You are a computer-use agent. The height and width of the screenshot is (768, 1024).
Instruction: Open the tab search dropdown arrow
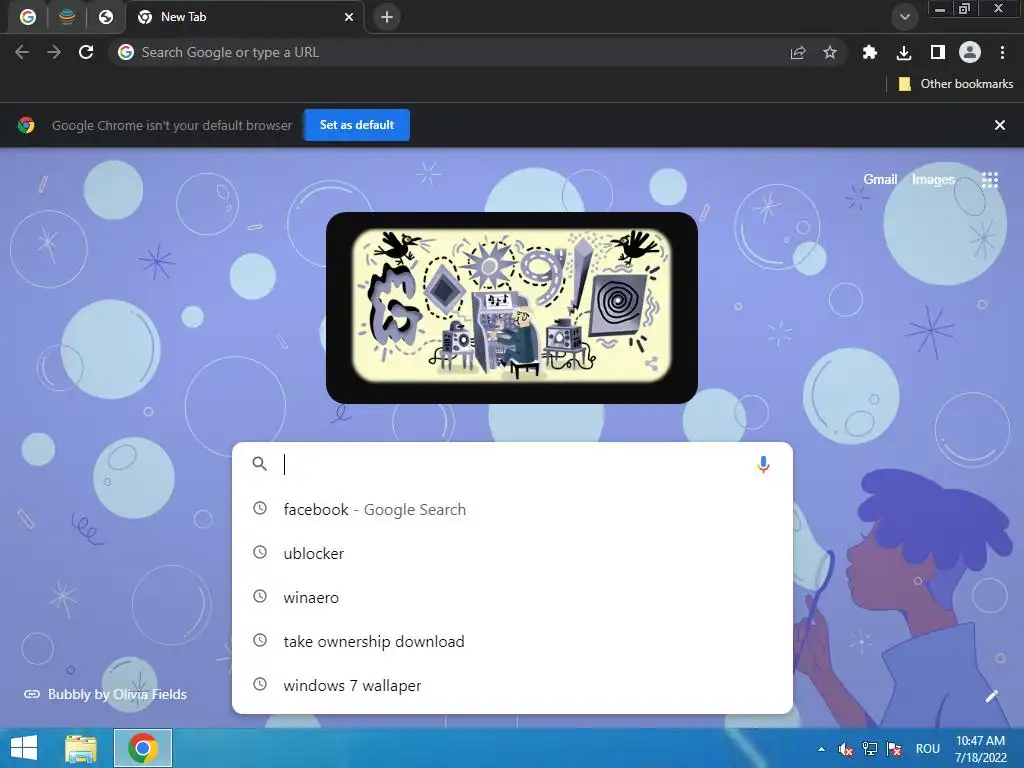click(904, 17)
